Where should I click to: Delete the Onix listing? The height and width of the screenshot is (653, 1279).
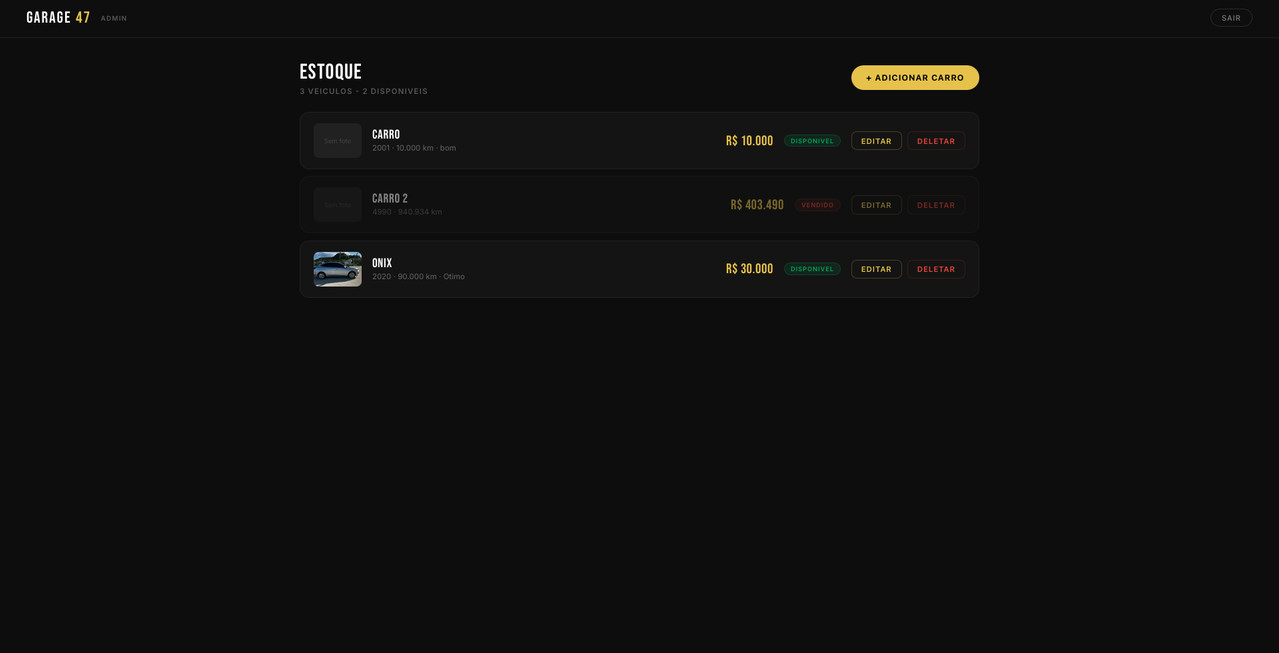[936, 269]
